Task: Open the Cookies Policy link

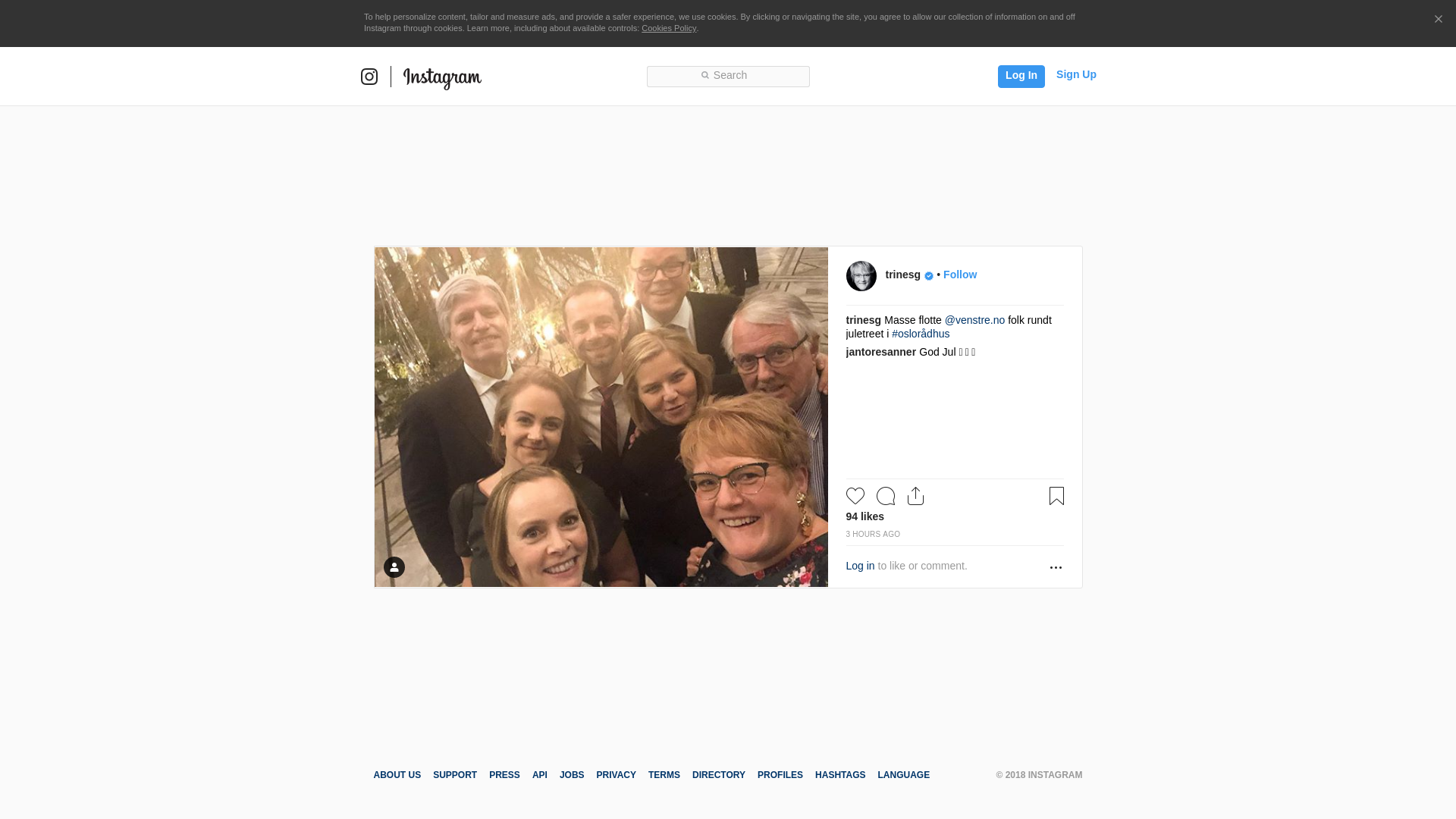Action: coord(669,28)
